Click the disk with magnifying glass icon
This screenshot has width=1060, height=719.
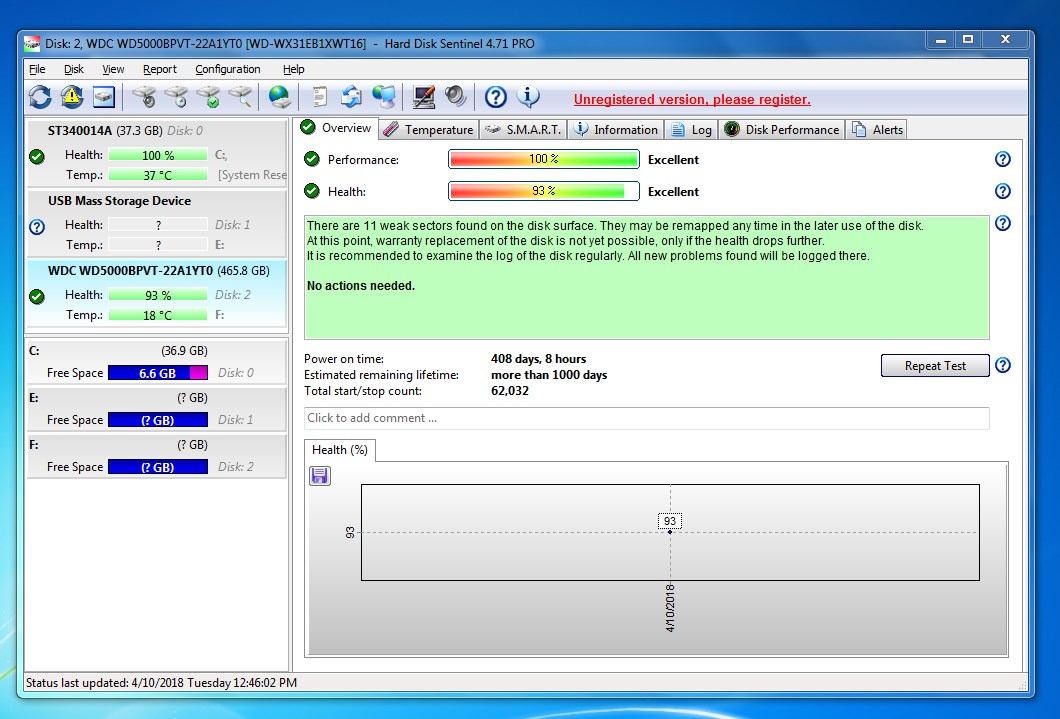click(241, 97)
